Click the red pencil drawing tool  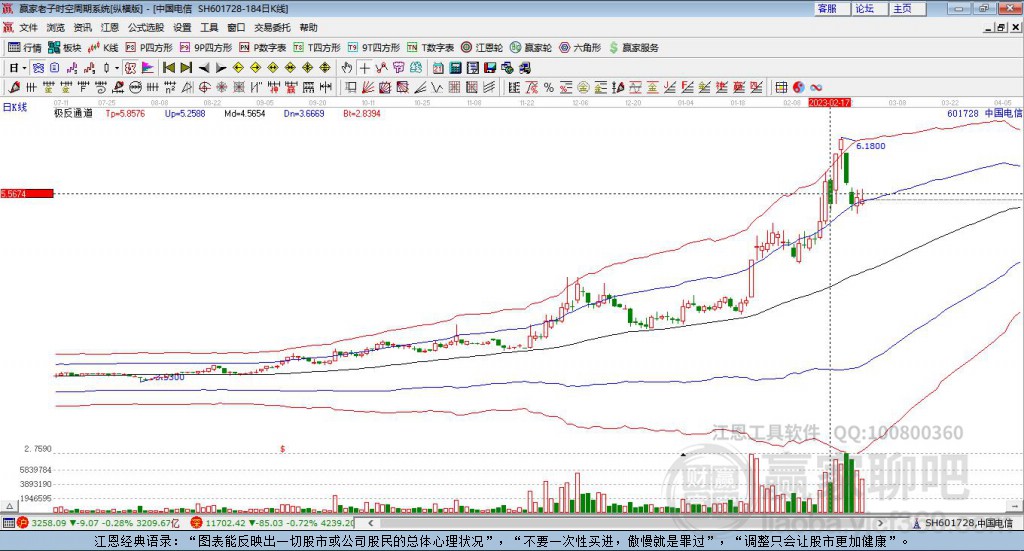pos(14,87)
